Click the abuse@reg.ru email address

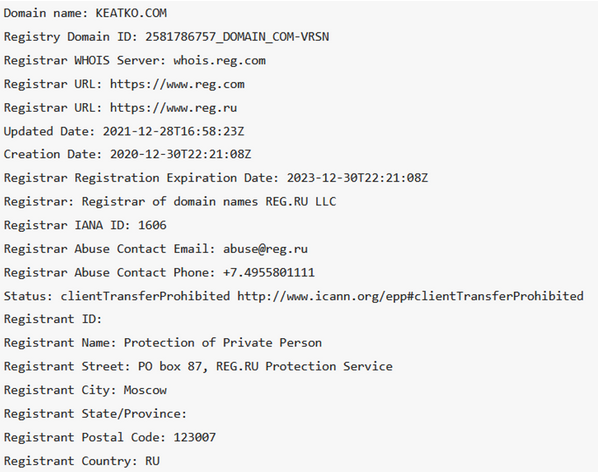pyautogui.click(x=265, y=249)
